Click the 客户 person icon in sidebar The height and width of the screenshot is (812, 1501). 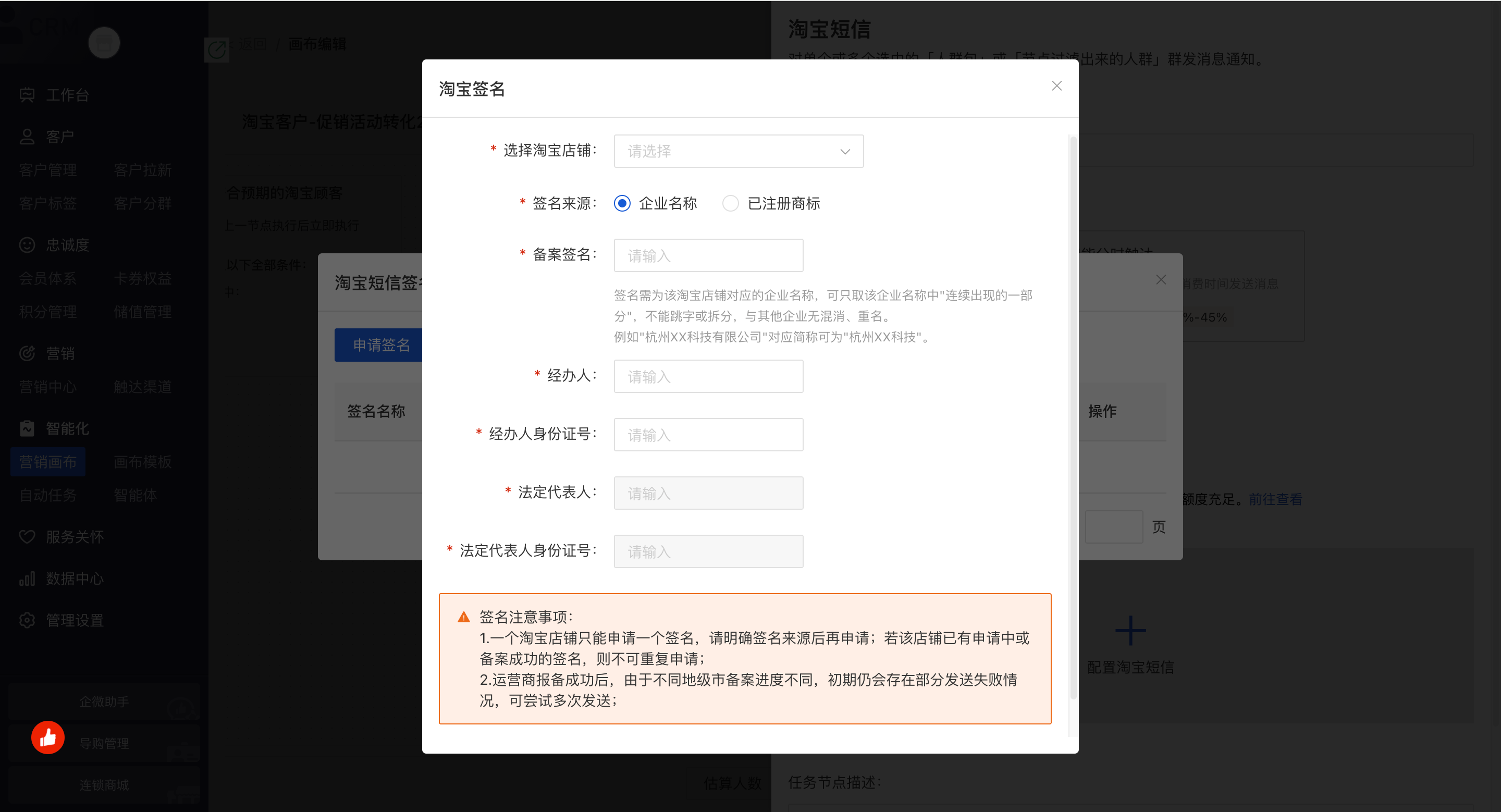tap(27, 137)
